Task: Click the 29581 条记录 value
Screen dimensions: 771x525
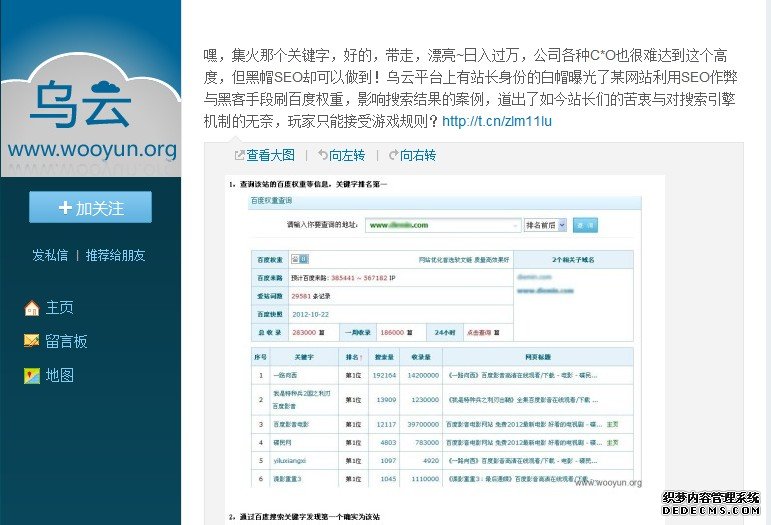Action: (x=310, y=296)
